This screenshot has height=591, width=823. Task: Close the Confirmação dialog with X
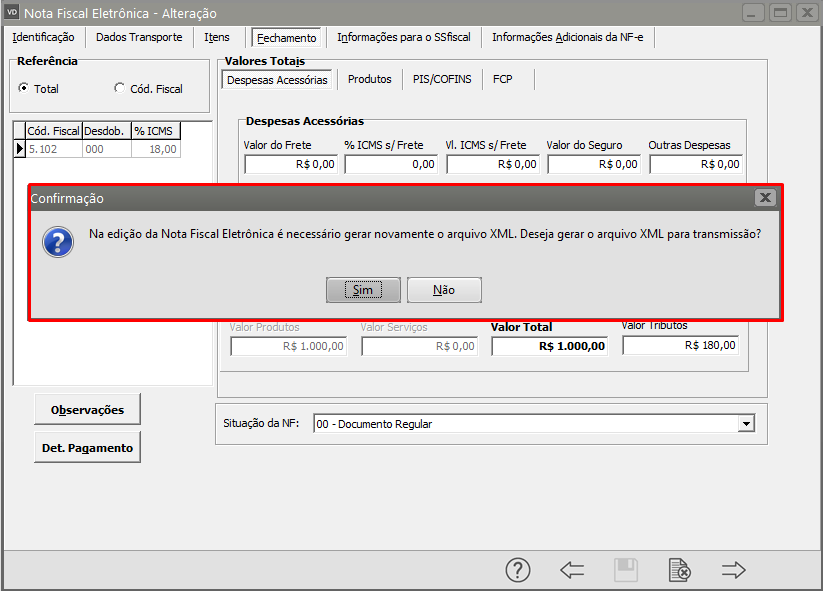765,198
